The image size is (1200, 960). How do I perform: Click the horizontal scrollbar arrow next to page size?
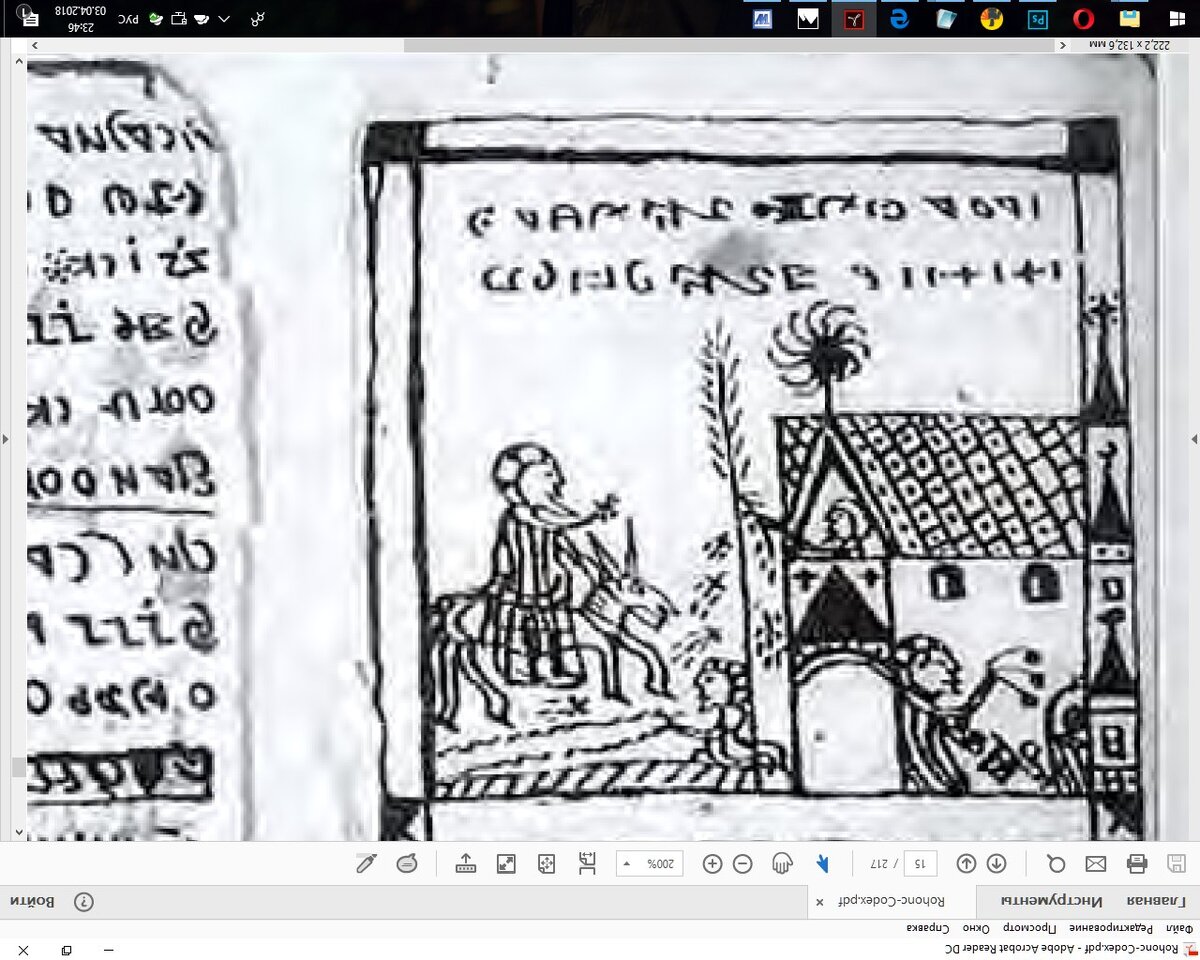tap(1063, 45)
